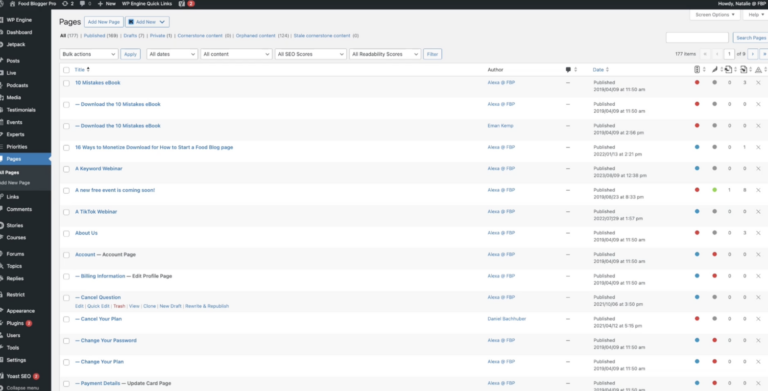Sort by the readability score feather icon

[715, 70]
